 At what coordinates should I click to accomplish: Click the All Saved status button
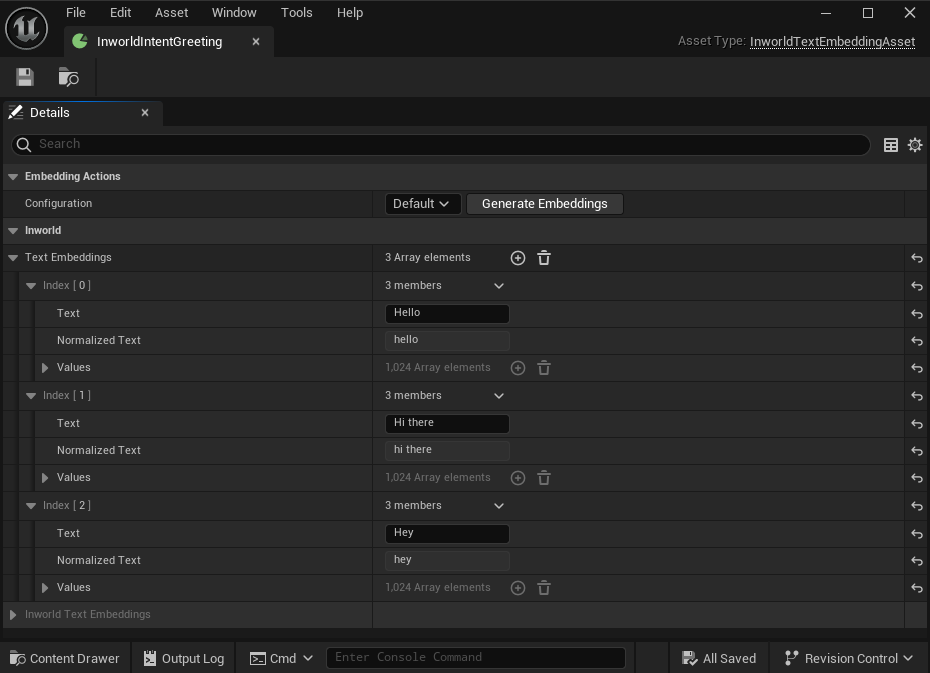719,658
